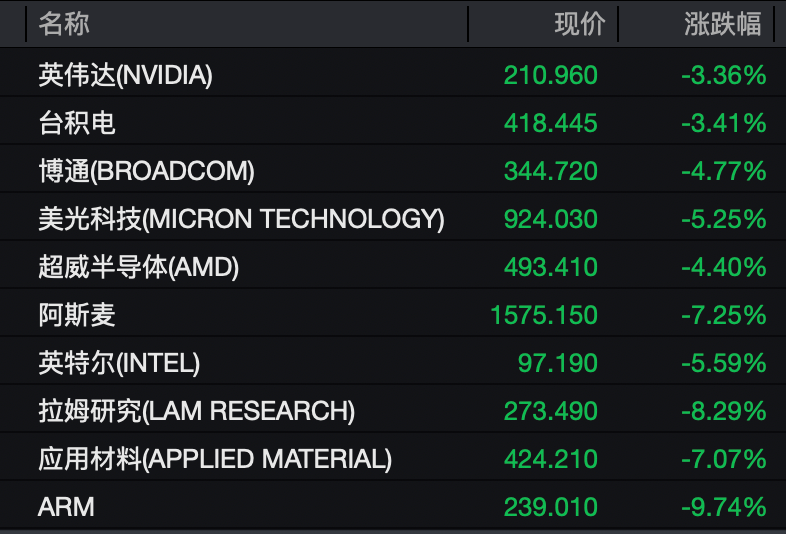The height and width of the screenshot is (534, 786).
Task: Click price value 344.720
Action: 550,171
